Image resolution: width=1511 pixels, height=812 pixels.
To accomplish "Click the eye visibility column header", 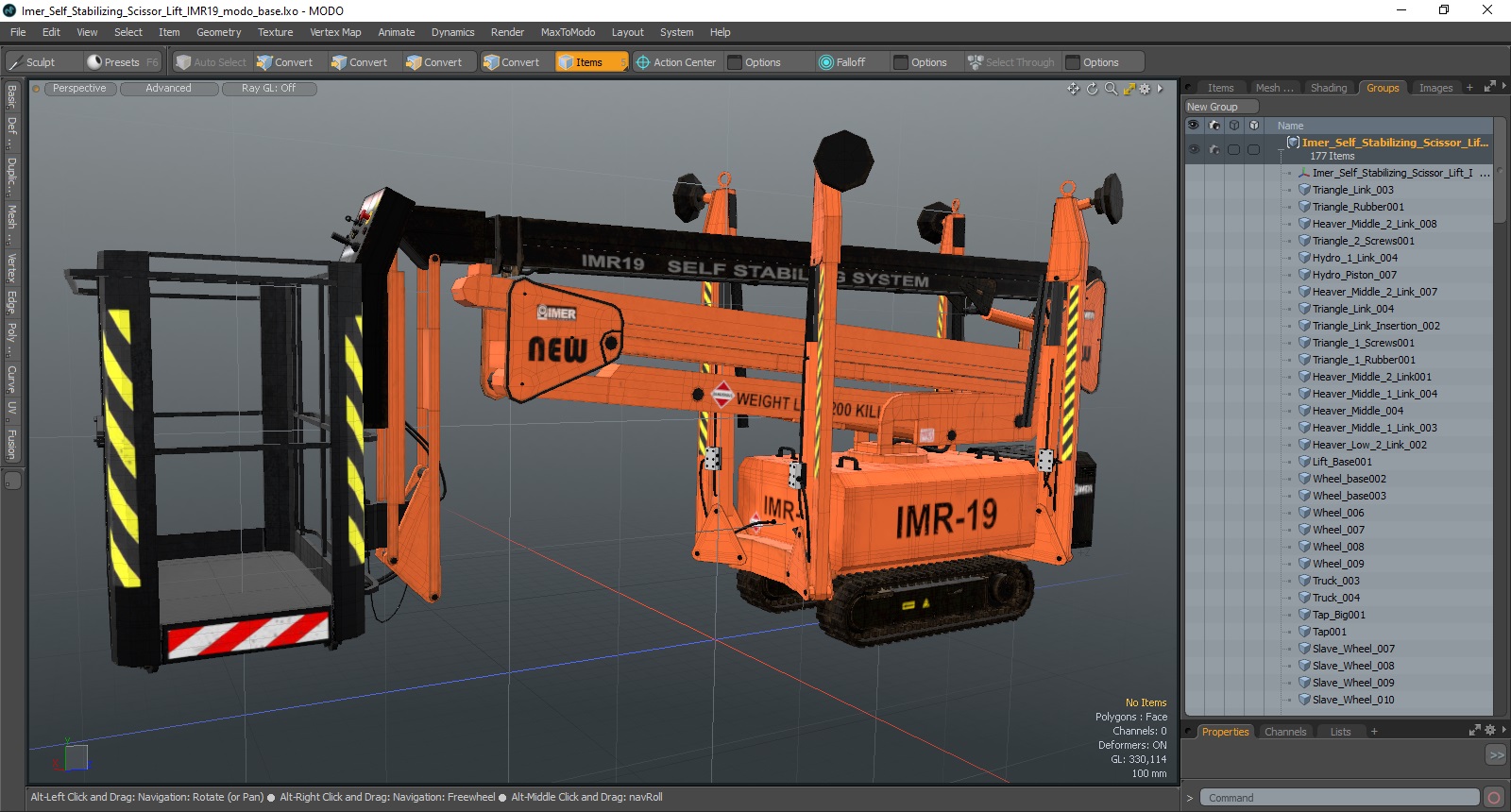I will click(1194, 125).
